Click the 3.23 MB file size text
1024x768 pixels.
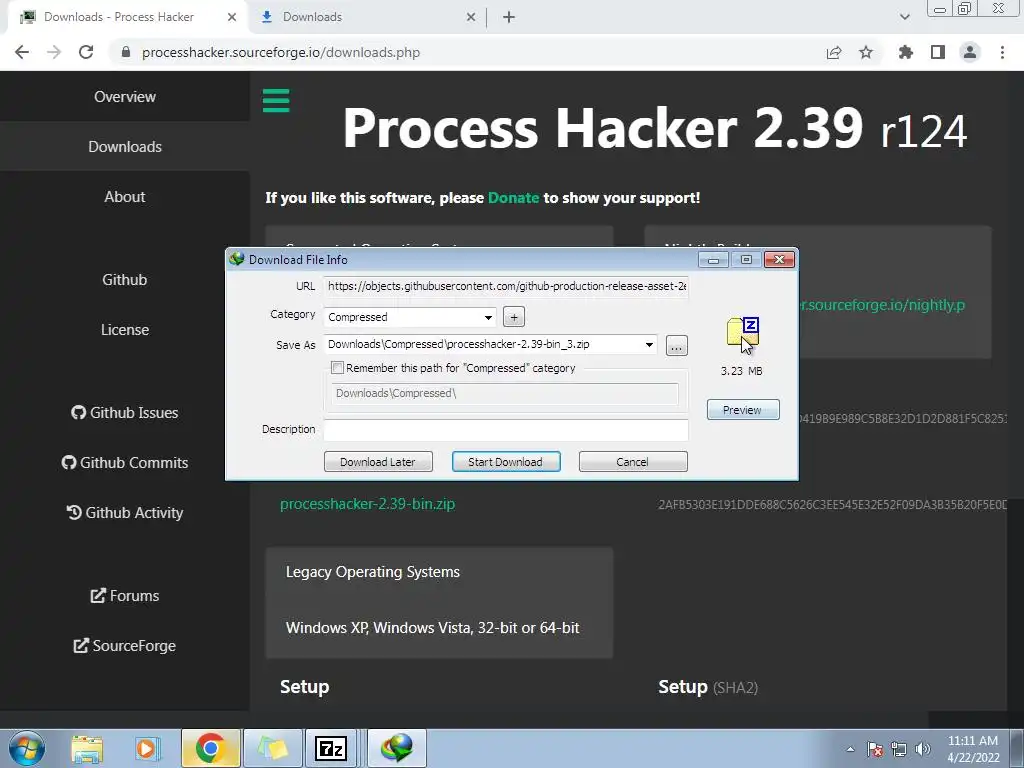pyautogui.click(x=741, y=371)
